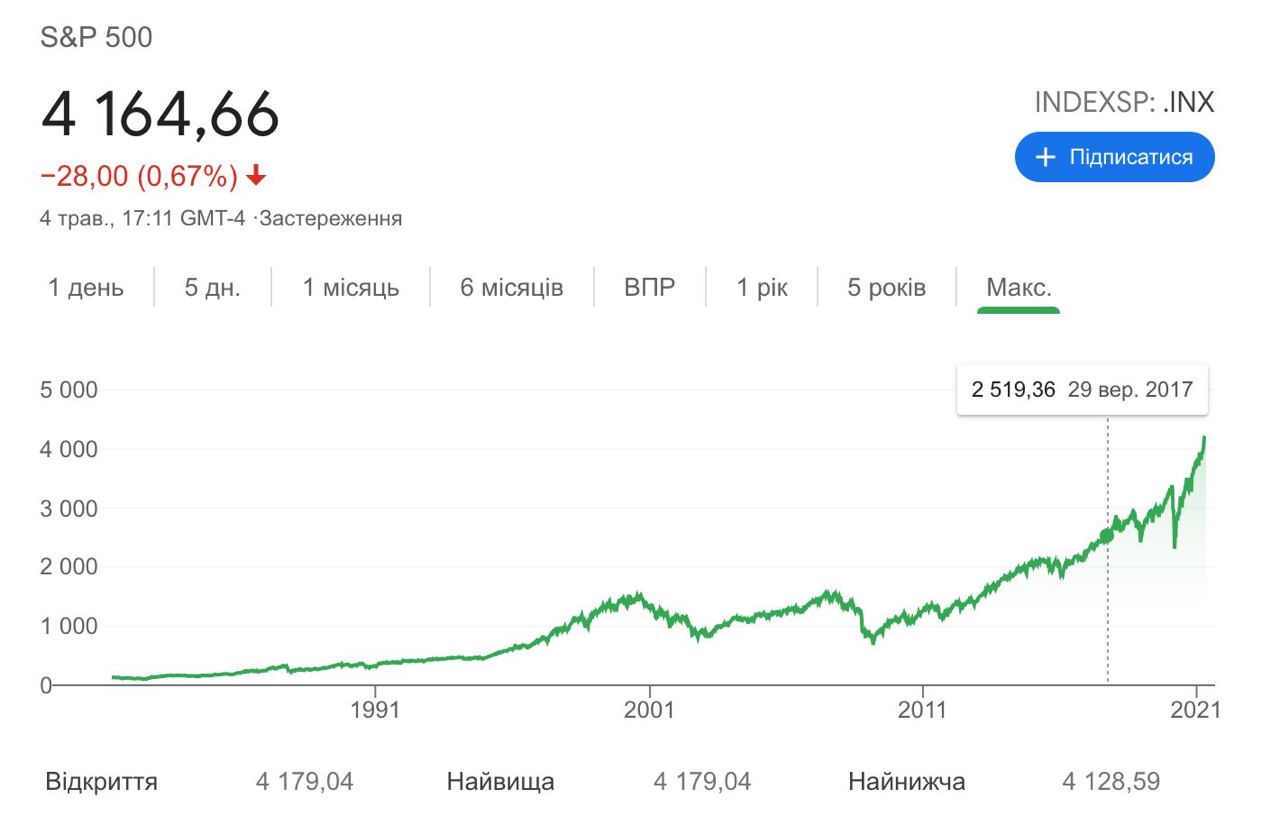Click the INDEXSP: .INX ticker label

click(1124, 103)
